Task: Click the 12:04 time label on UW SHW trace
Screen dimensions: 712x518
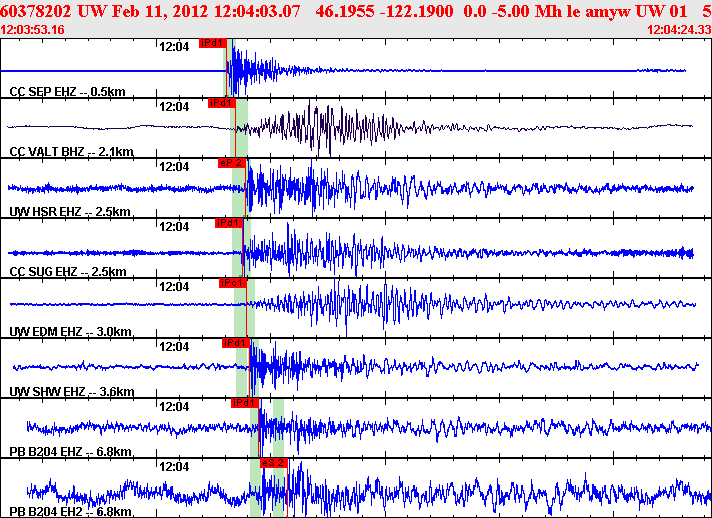Action: coord(174,346)
